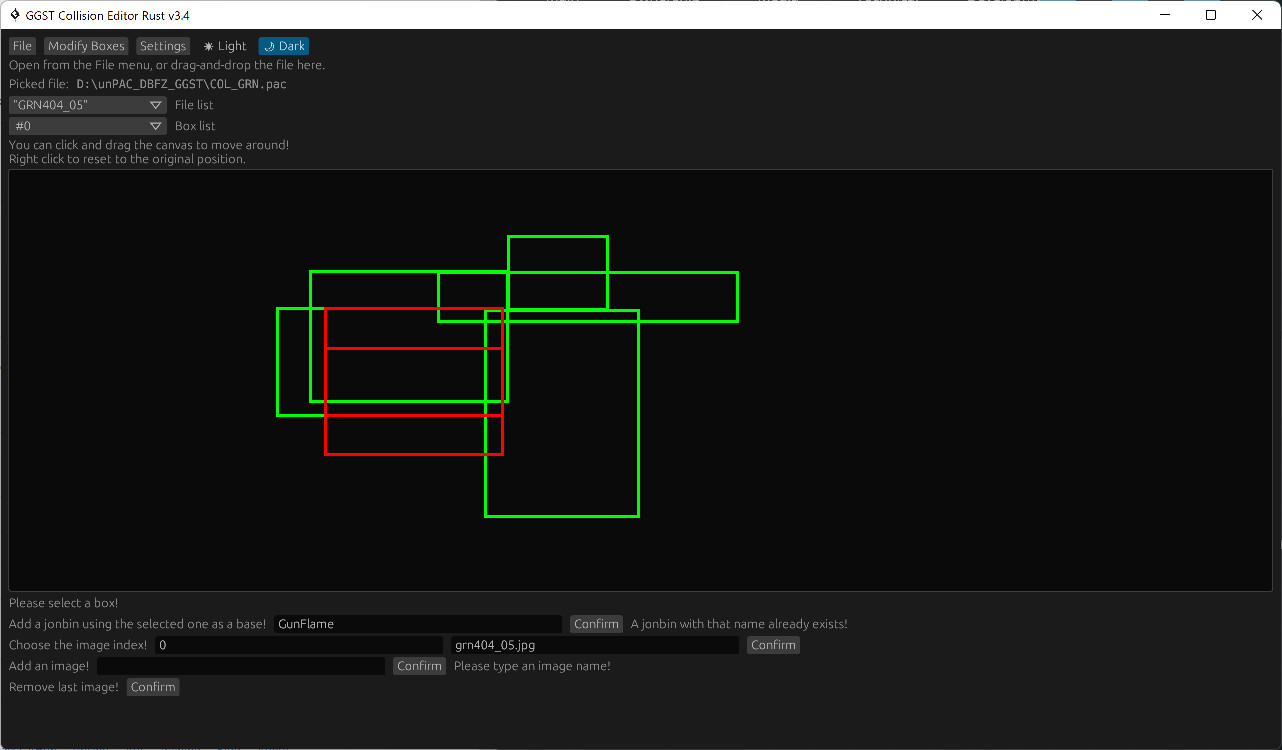Confirm removing the last image
The height and width of the screenshot is (750, 1282).
[152, 686]
